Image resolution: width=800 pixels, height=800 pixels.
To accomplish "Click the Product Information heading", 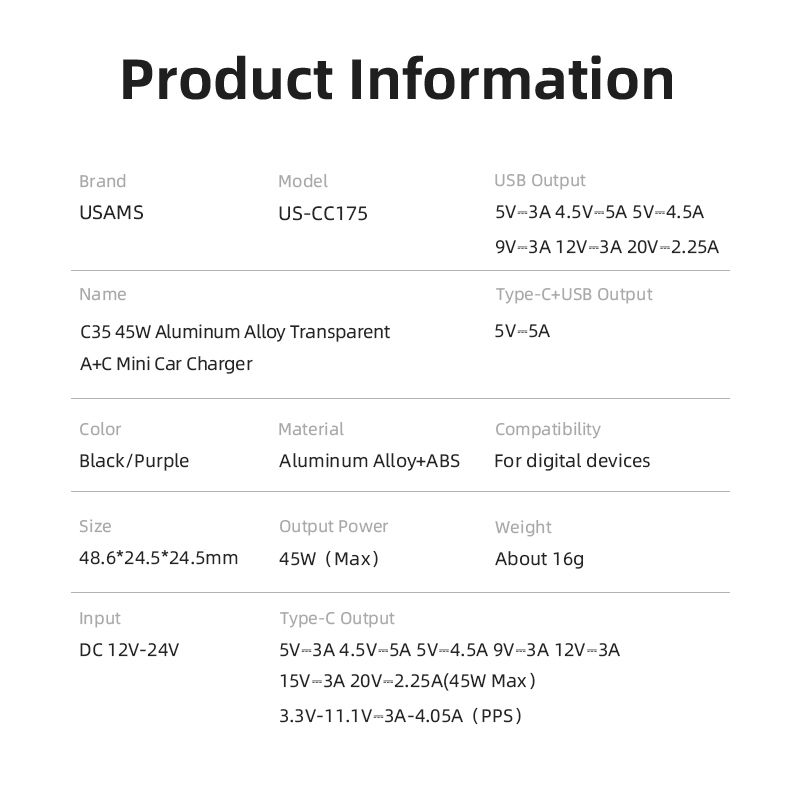I will [x=398, y=80].
